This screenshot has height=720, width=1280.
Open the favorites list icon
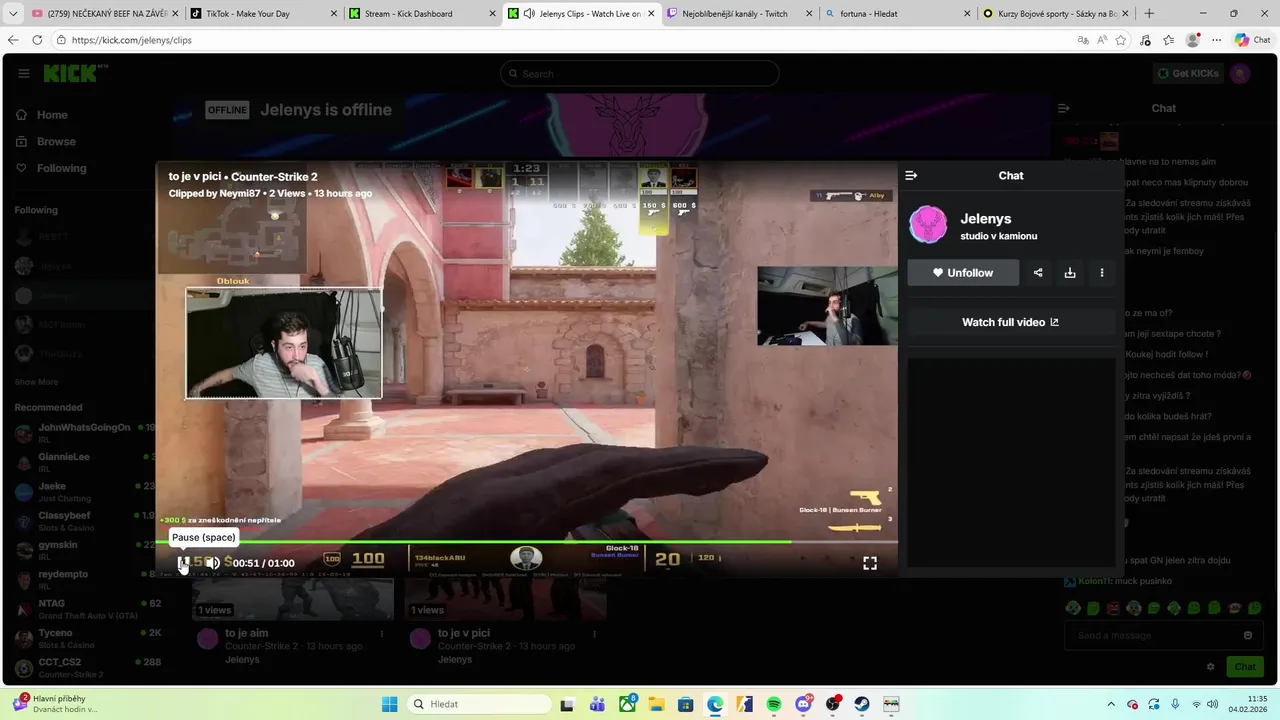[x=1168, y=40]
